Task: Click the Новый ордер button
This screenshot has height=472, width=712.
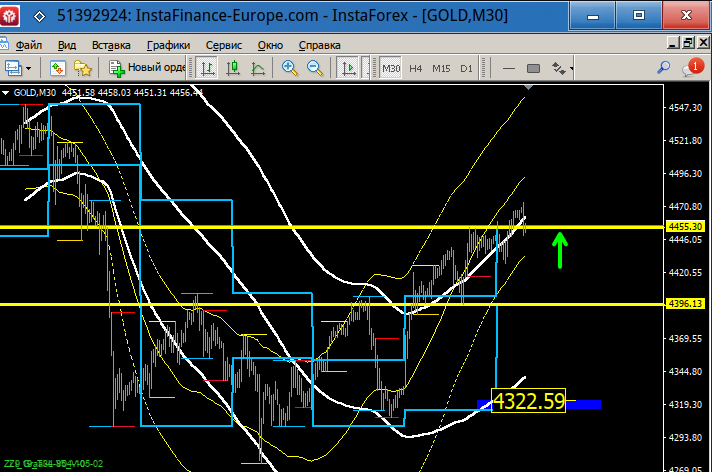Action: click(147, 68)
